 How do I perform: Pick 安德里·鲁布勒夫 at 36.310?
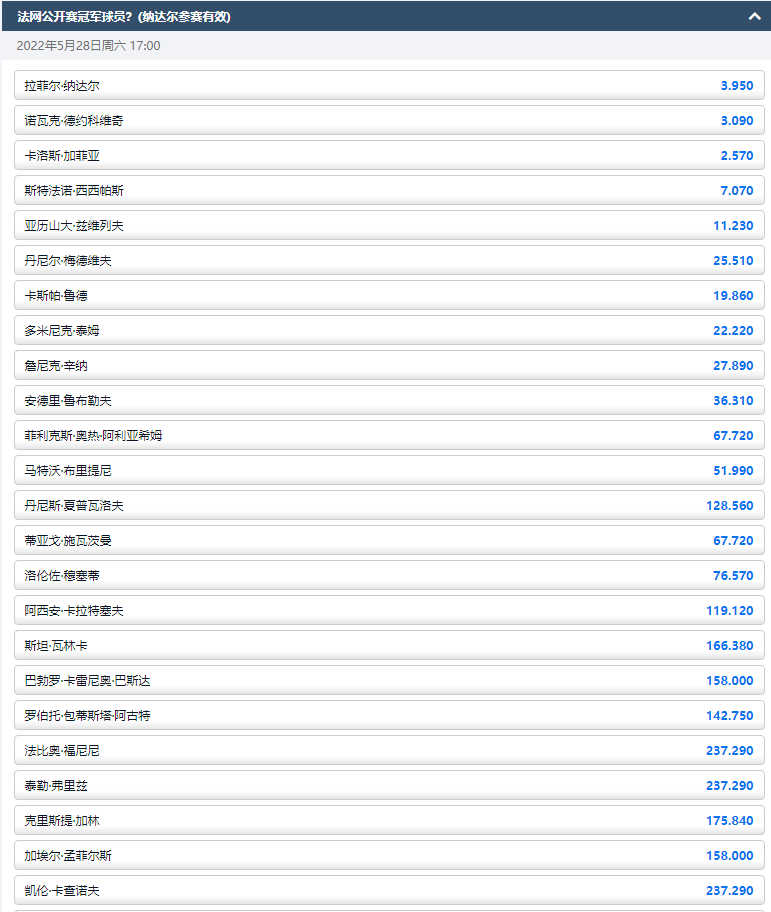pos(389,401)
